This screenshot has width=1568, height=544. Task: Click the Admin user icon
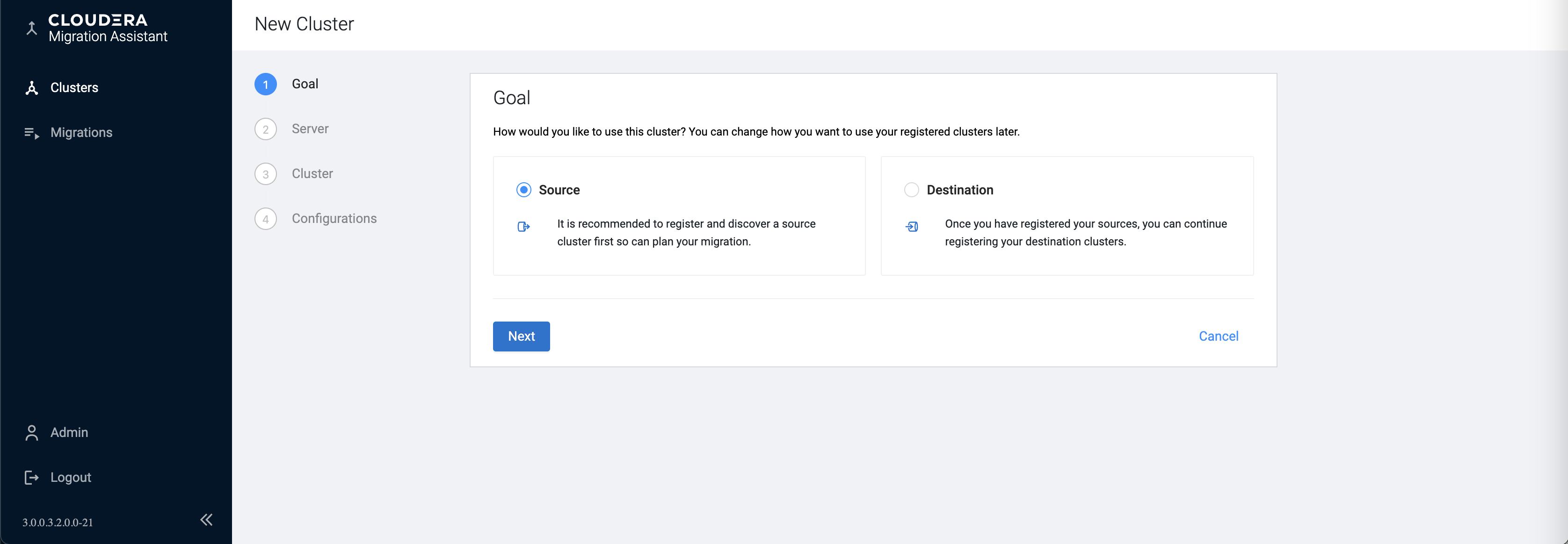pos(32,433)
